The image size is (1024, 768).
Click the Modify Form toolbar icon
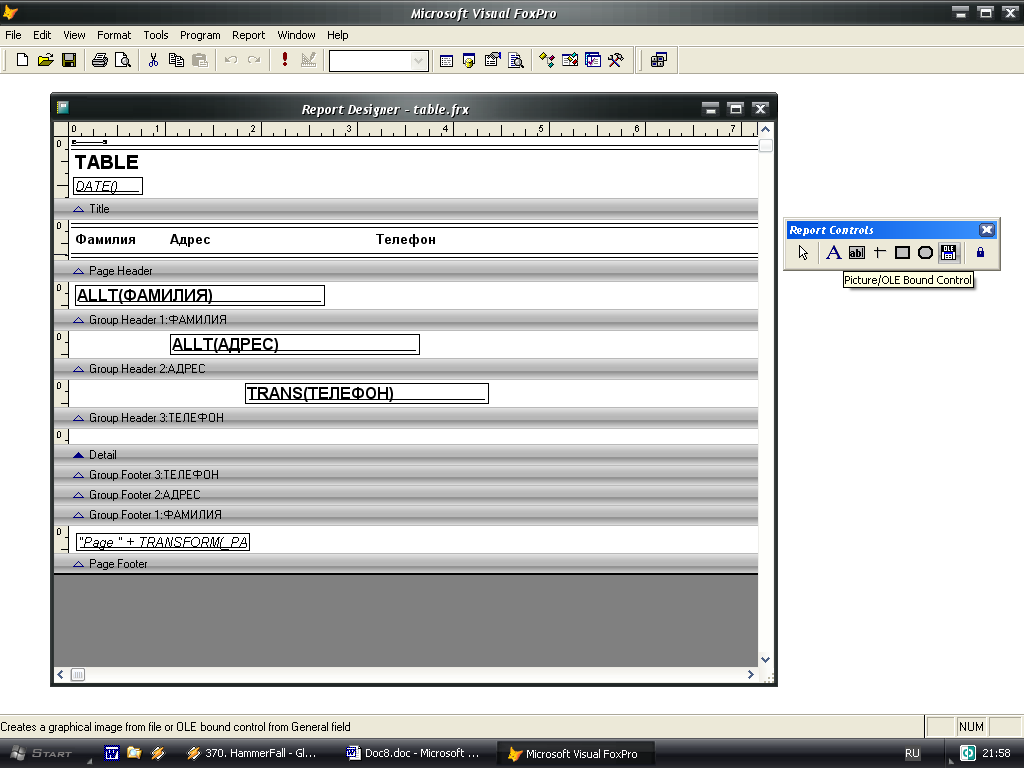[x=308, y=60]
